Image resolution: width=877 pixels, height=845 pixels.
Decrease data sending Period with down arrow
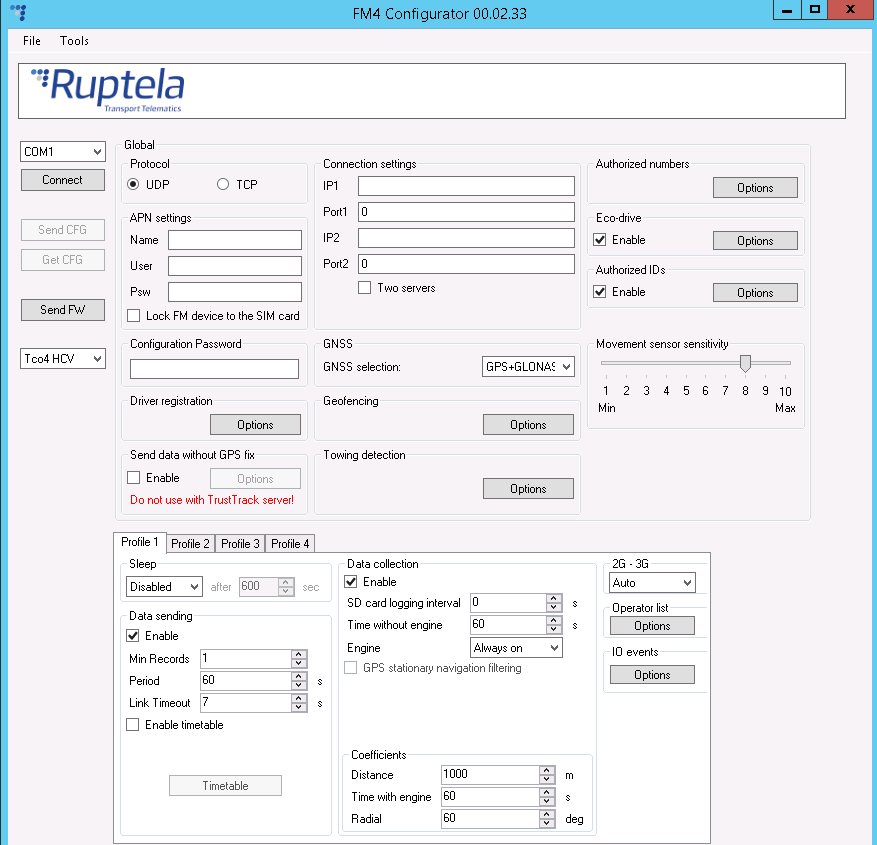(299, 686)
